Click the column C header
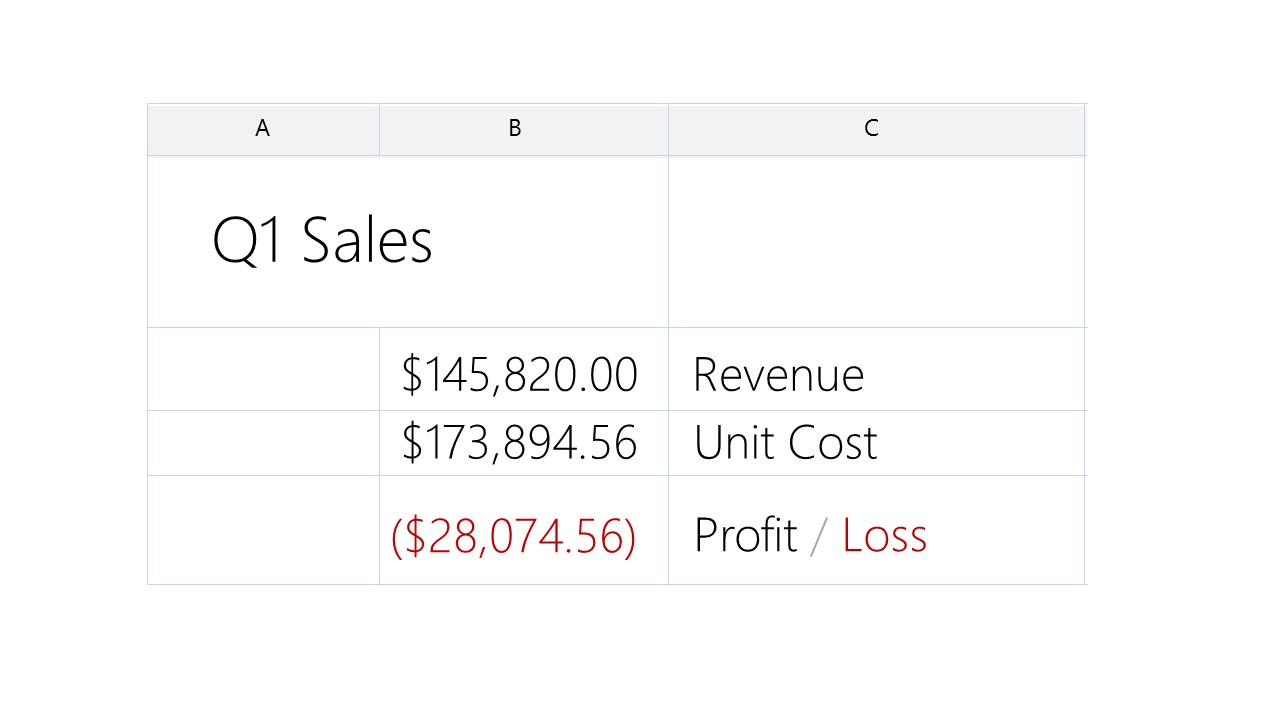1280x720 pixels. 871,129
